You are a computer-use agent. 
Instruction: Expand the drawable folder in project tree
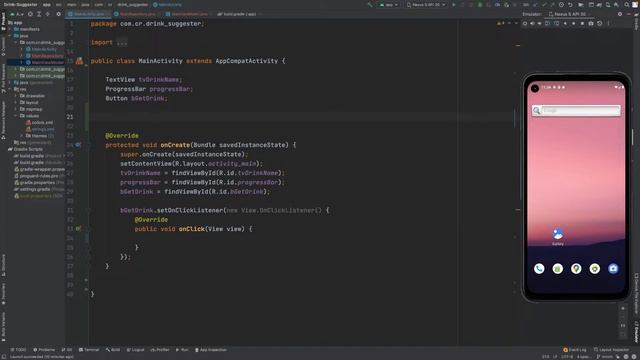point(16,96)
